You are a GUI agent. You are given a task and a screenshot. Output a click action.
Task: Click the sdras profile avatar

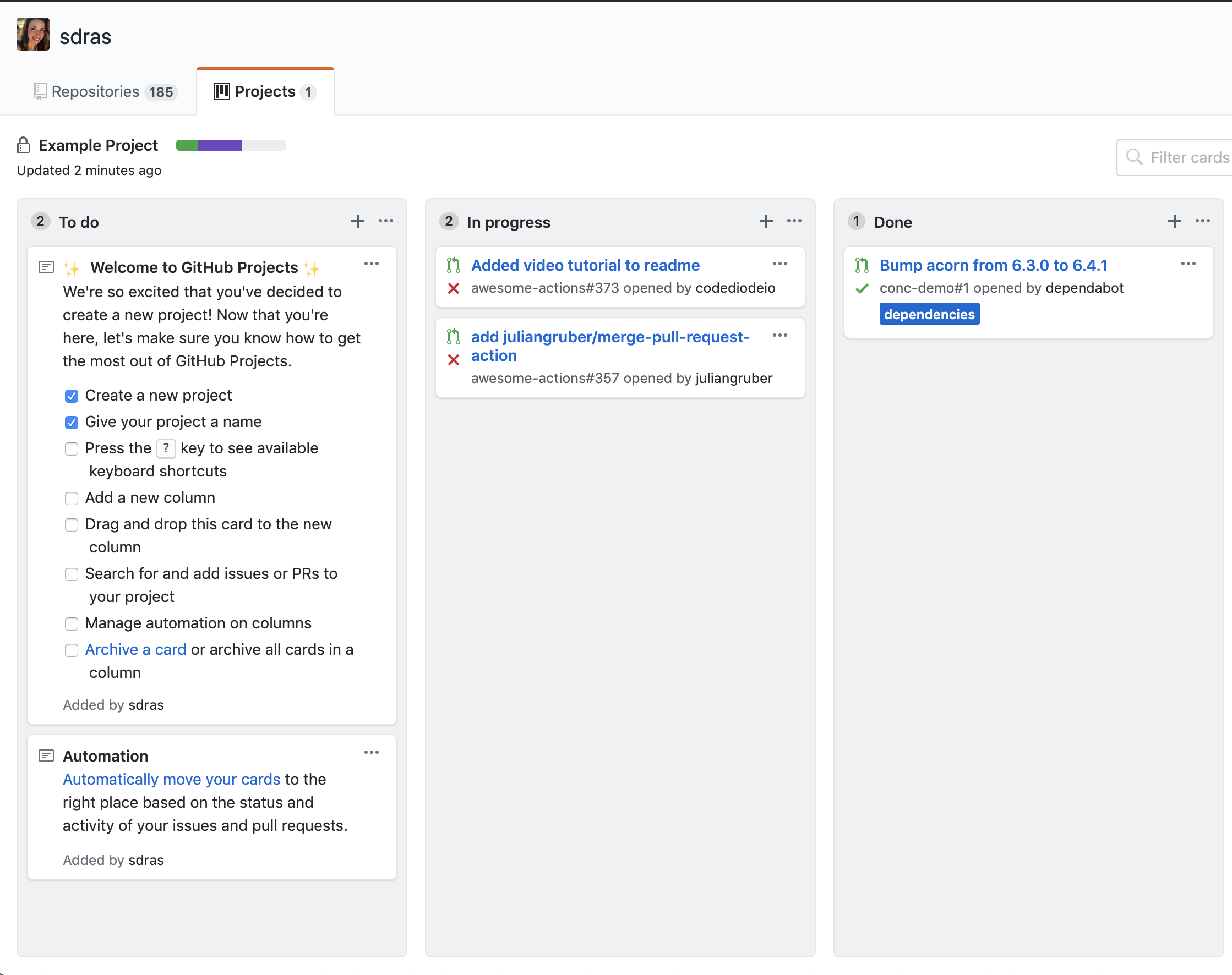tap(32, 35)
